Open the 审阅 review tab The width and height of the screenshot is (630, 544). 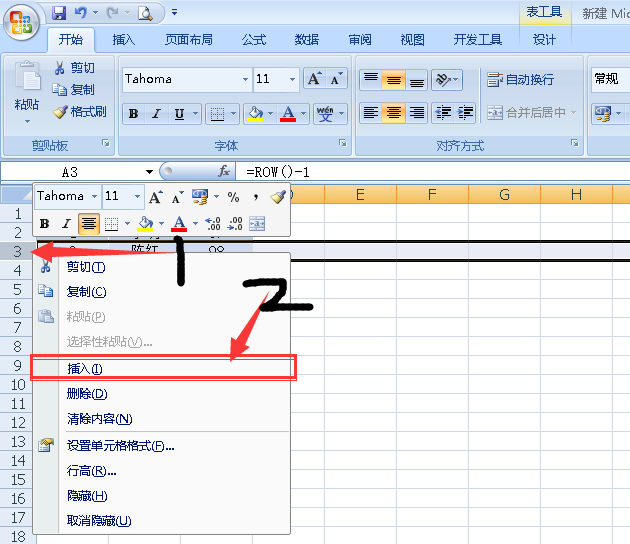[360, 39]
